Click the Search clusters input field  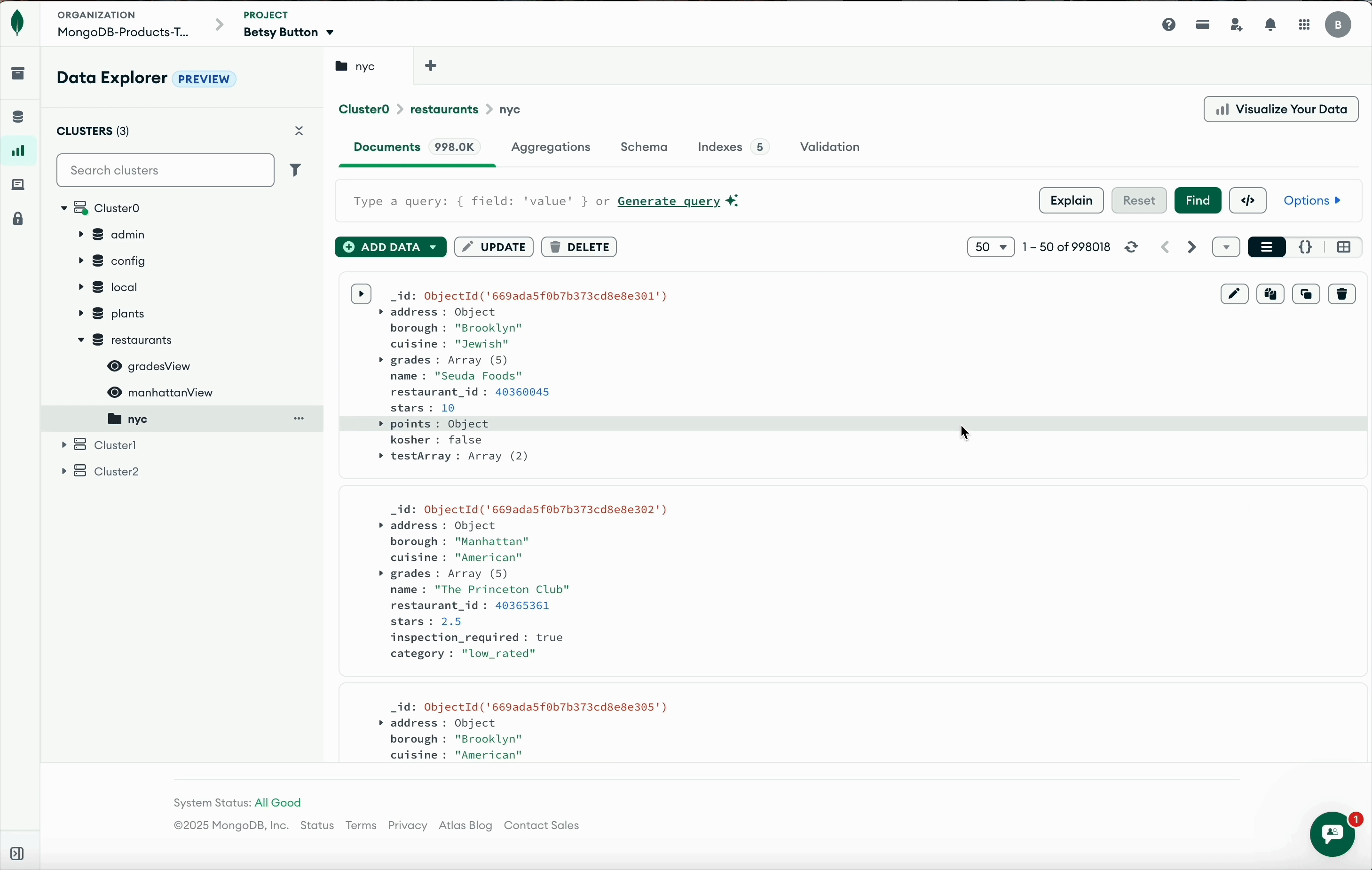click(165, 170)
